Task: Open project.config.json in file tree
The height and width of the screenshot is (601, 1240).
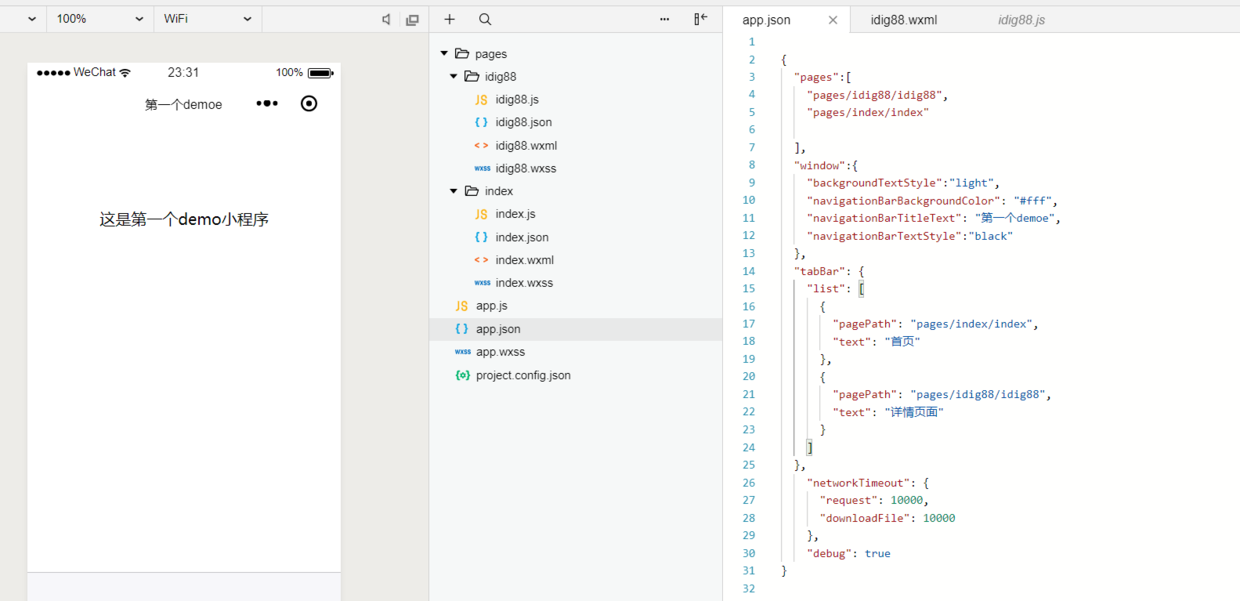Action: pyautogui.click(x=523, y=375)
